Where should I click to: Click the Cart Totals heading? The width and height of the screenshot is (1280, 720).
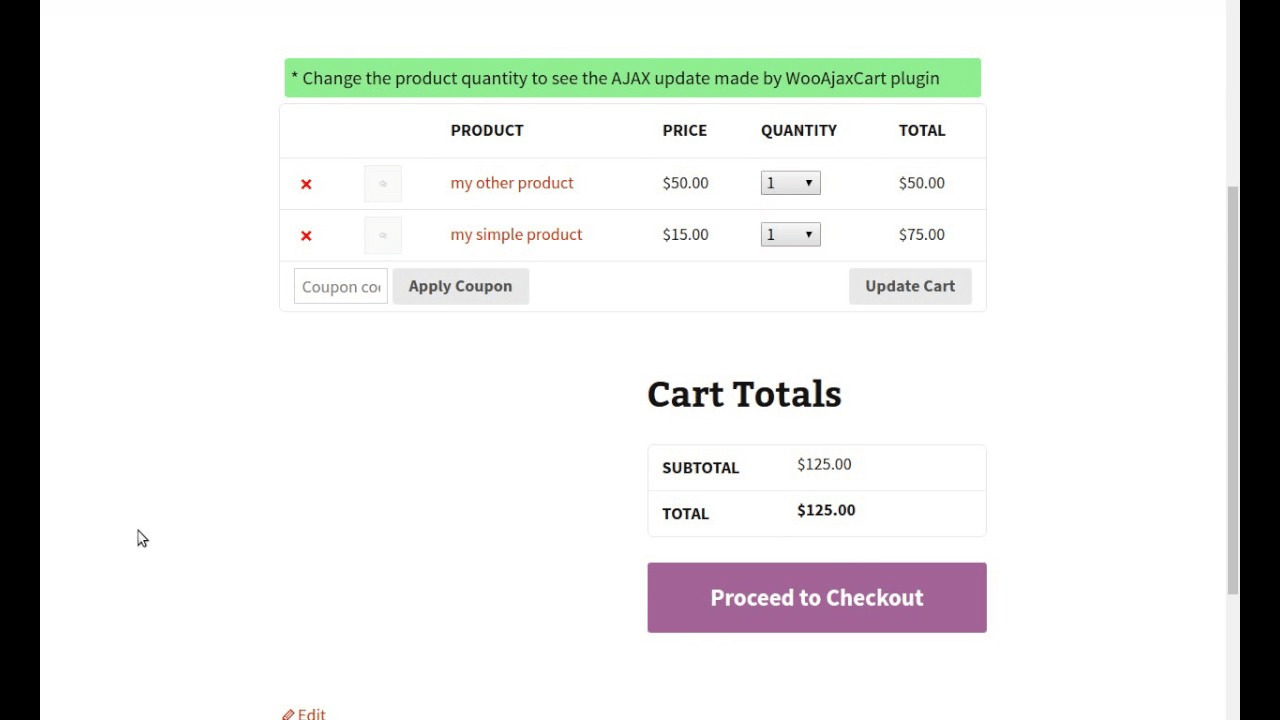coord(744,394)
